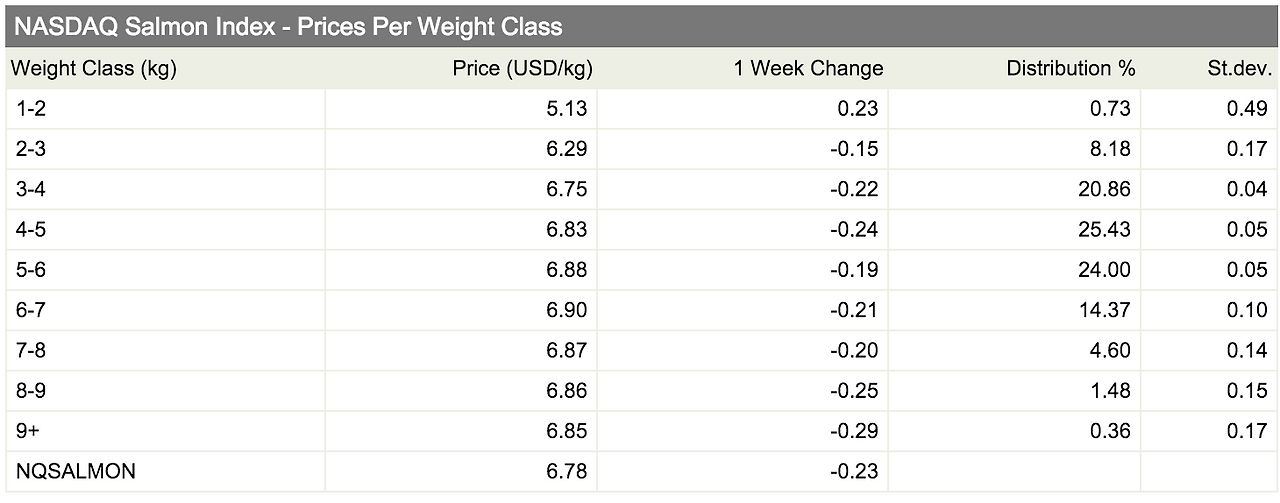Click the NQSALMON index row label
Image resolution: width=1280 pixels, height=503 pixels.
[x=75, y=471]
